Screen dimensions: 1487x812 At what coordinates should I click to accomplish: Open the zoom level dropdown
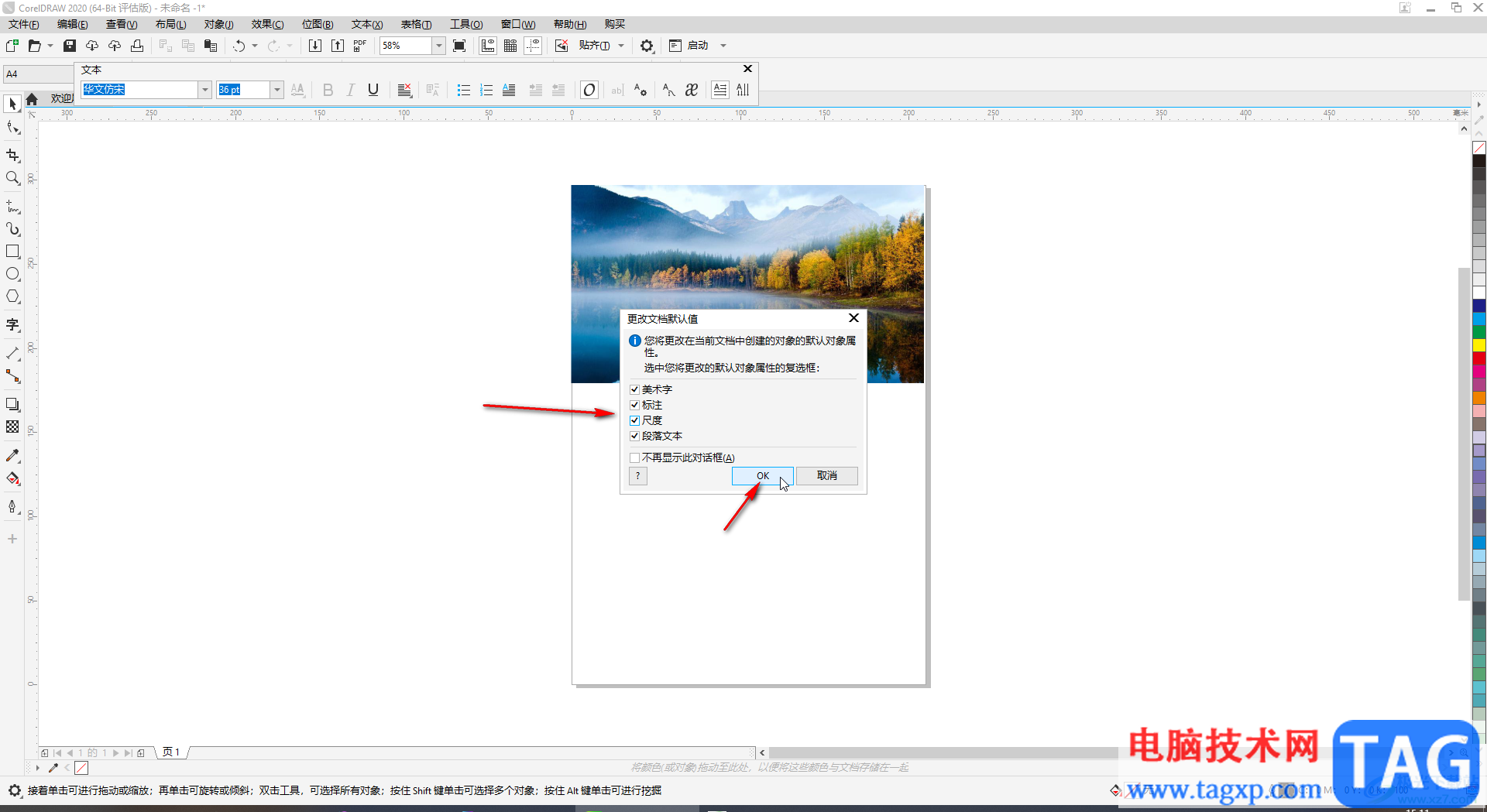click(x=439, y=46)
